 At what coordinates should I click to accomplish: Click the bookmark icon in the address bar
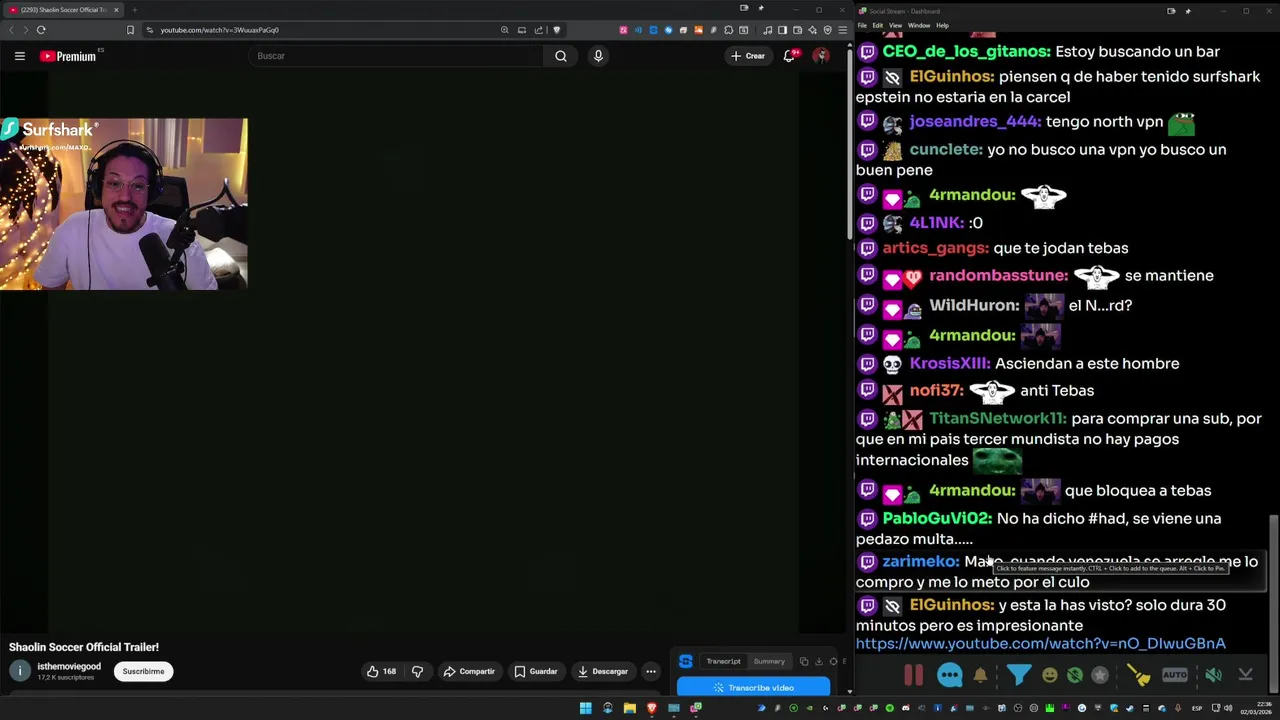tap(130, 30)
